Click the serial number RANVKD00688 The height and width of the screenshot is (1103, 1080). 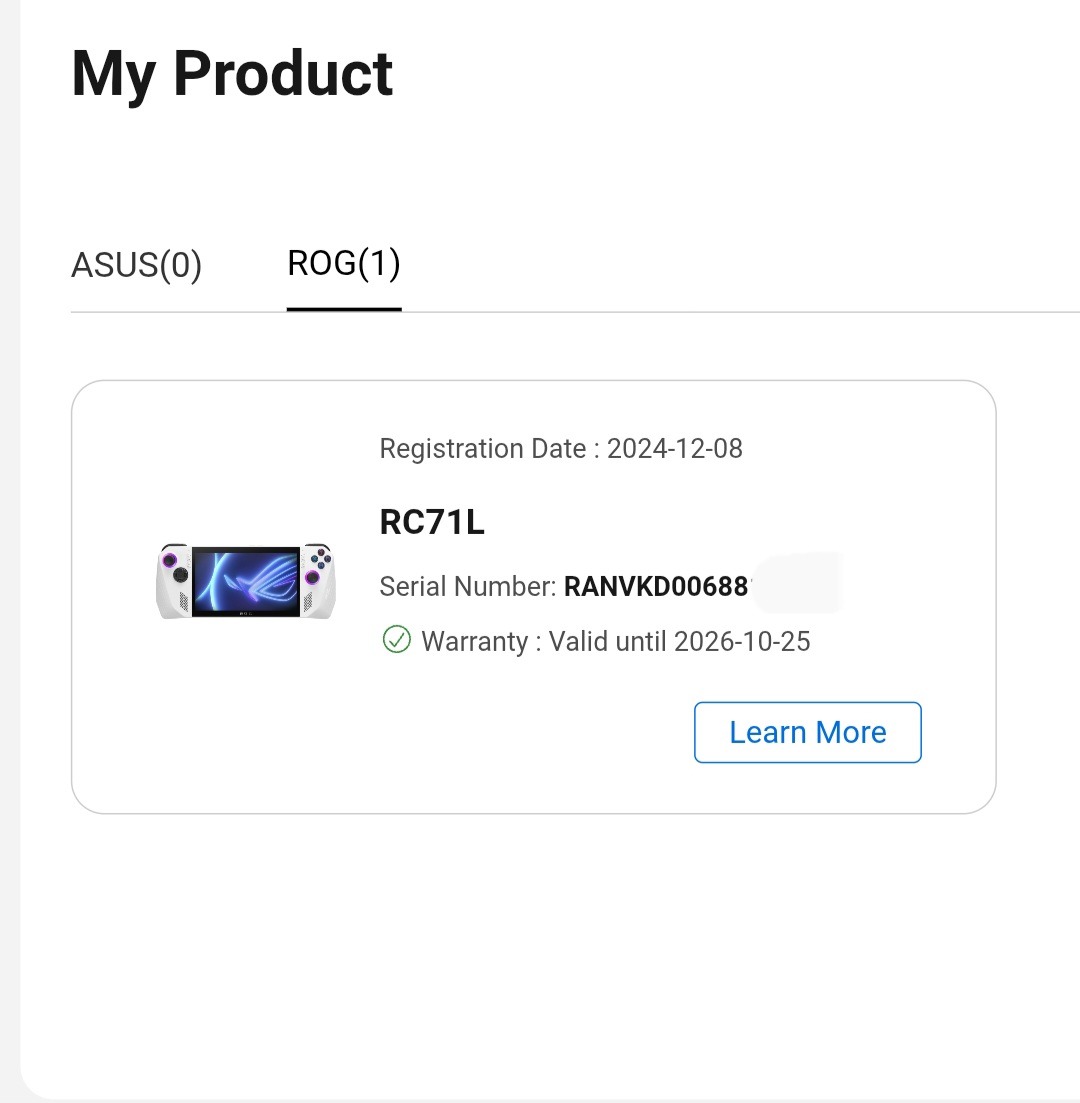(x=656, y=586)
